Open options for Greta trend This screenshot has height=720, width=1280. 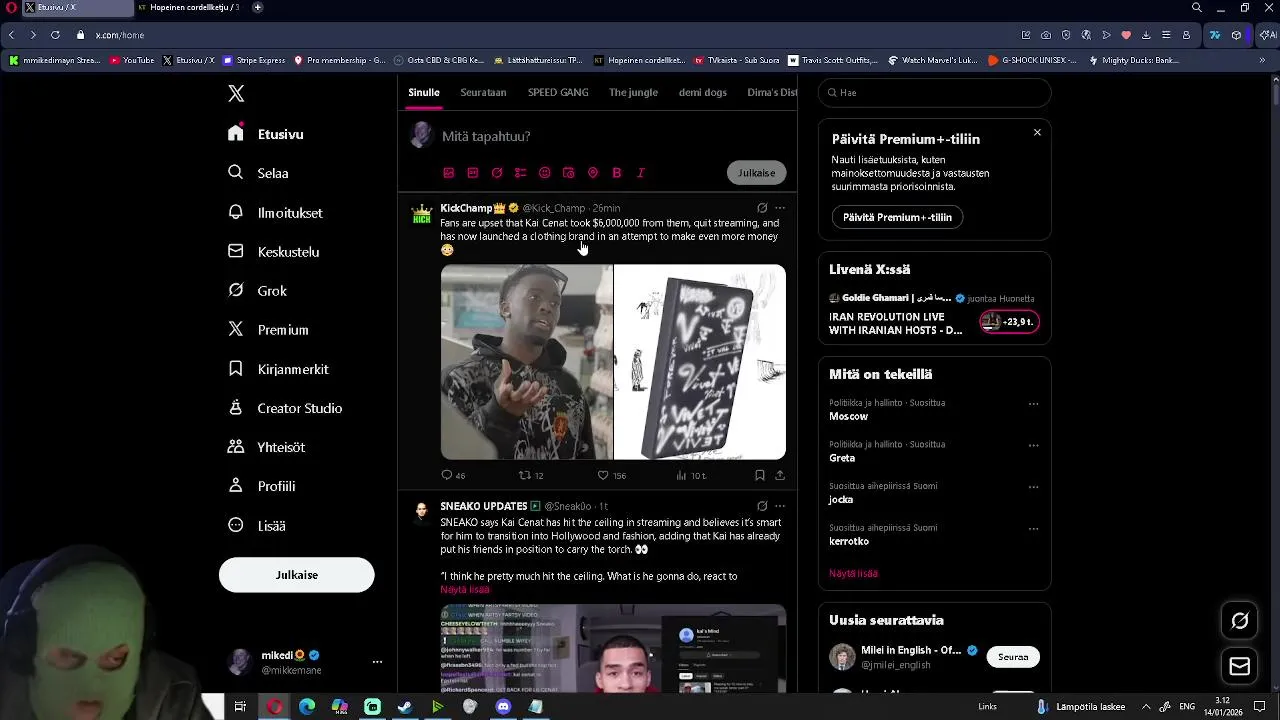click(x=1033, y=446)
